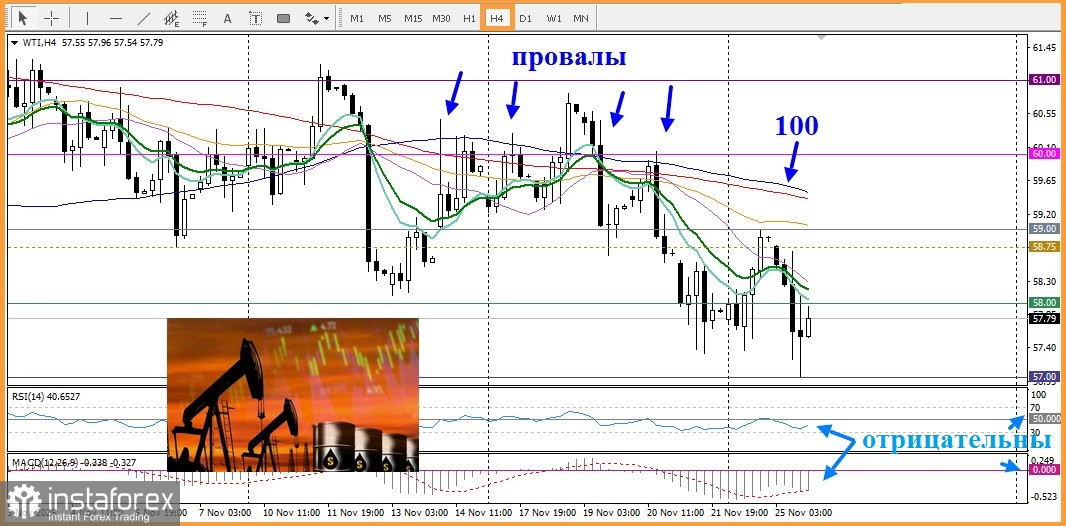This screenshot has height=526, width=1066.
Task: Click the 61.45 price scale value
Action: [x=1045, y=48]
